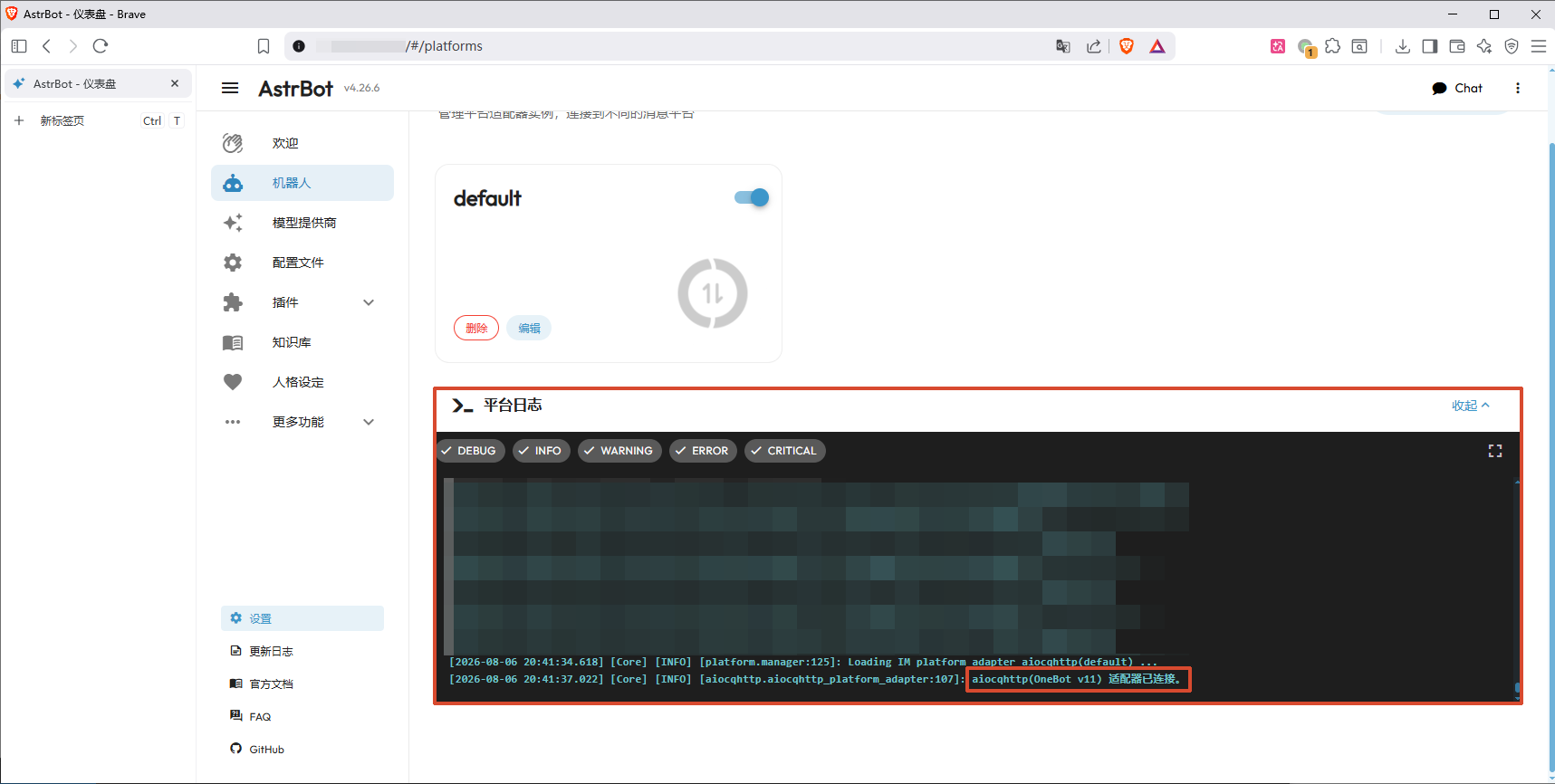Click the 模型提供商 sparkle icon
The image size is (1555, 784).
coord(233,223)
